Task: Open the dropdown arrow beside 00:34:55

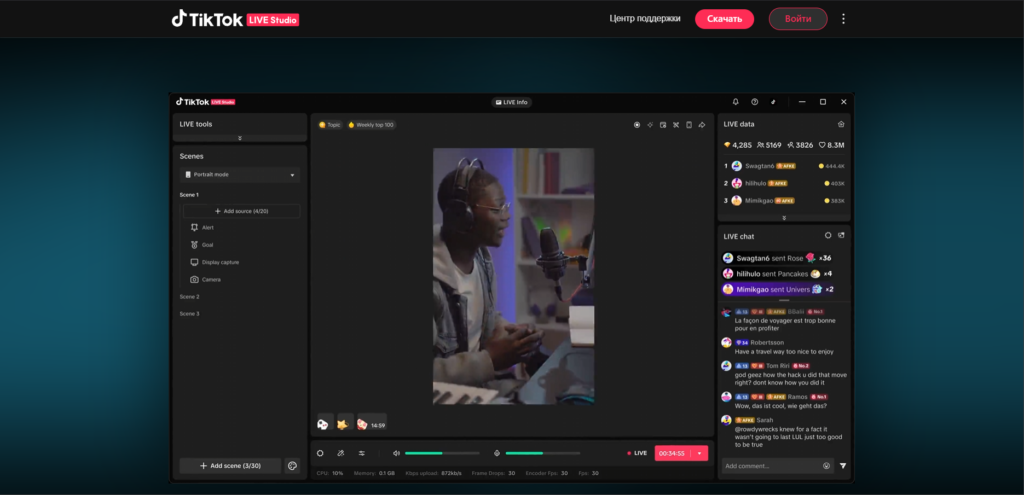Action: [699, 453]
